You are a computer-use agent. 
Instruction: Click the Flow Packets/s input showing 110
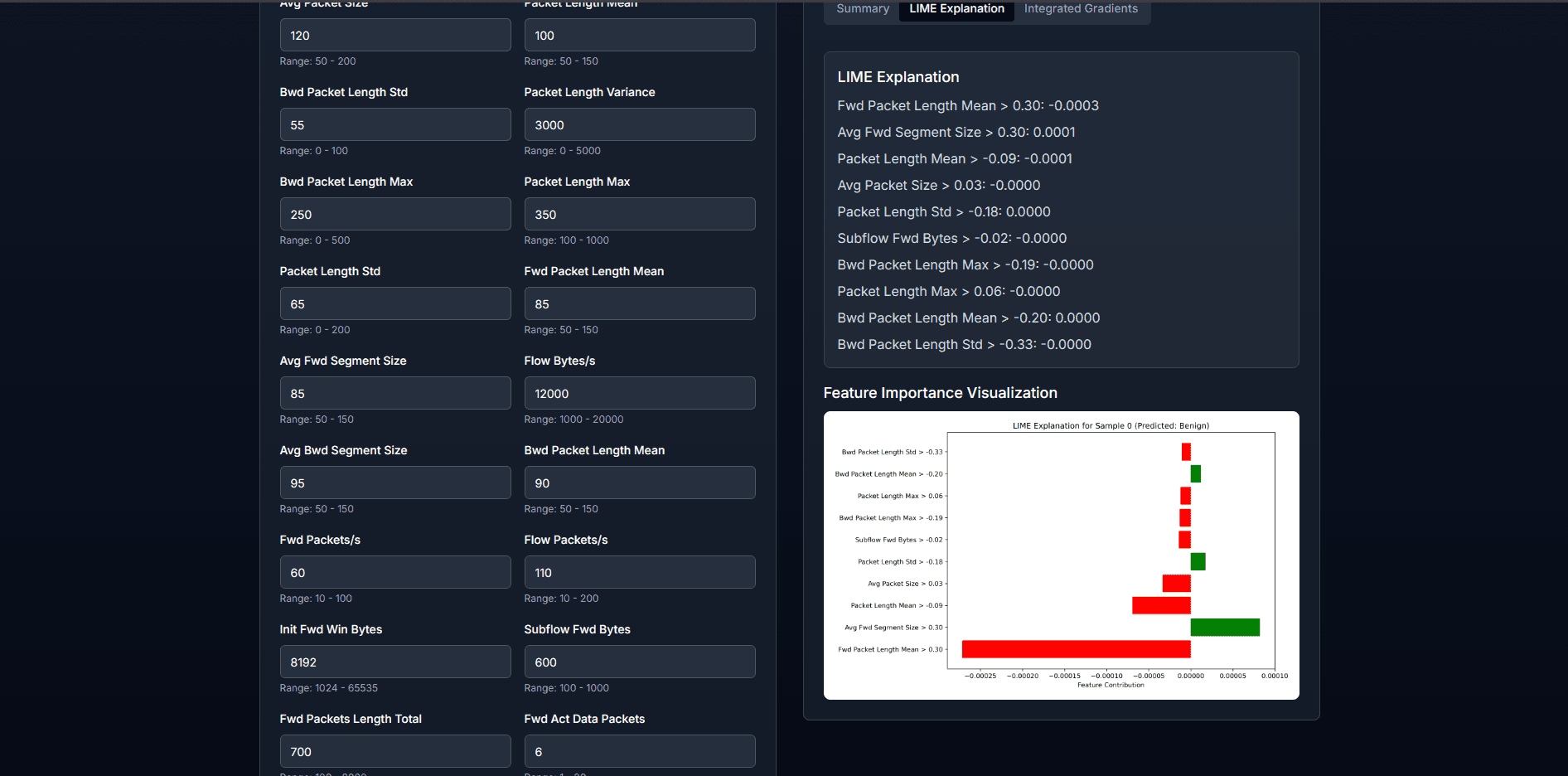(x=640, y=572)
